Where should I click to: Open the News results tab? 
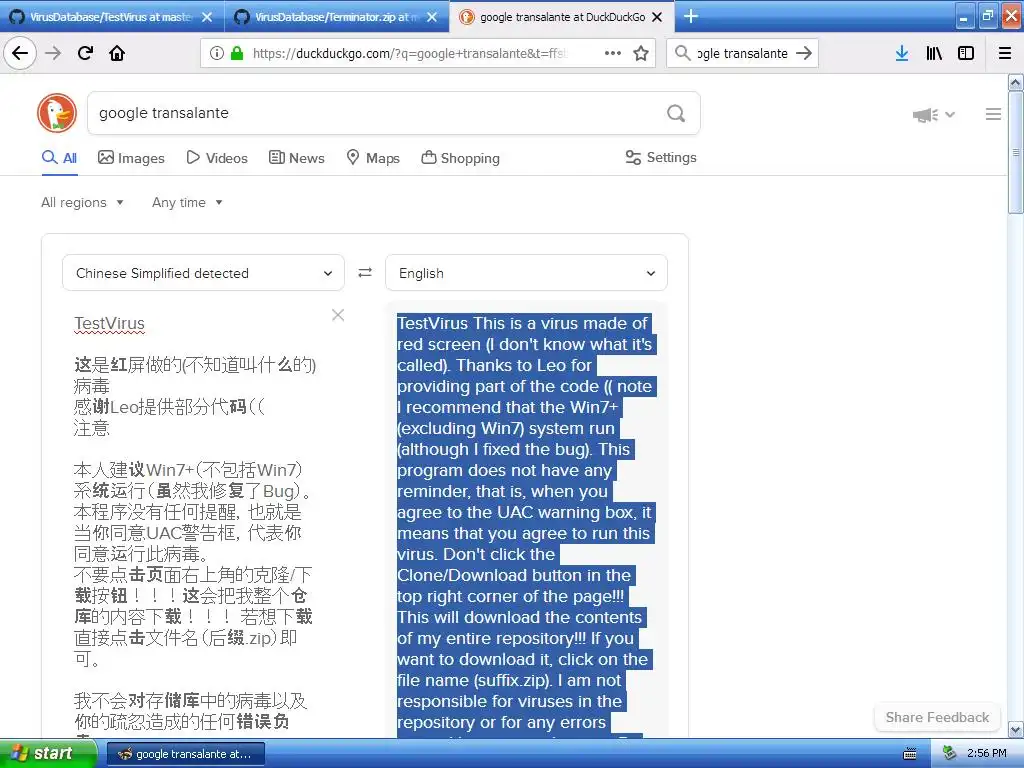pos(296,157)
